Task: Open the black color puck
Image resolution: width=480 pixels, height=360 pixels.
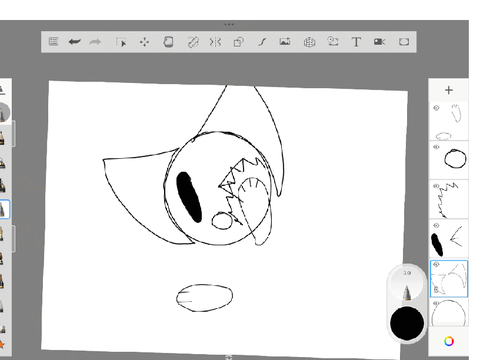Action: tap(407, 323)
